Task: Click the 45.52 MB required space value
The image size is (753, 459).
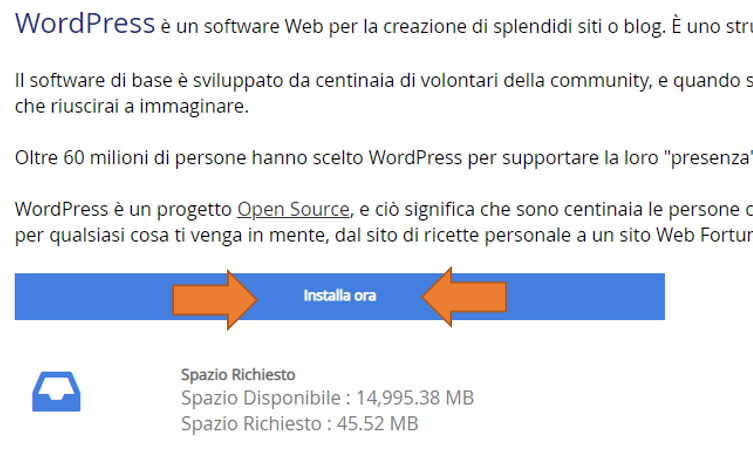Action: [x=377, y=424]
